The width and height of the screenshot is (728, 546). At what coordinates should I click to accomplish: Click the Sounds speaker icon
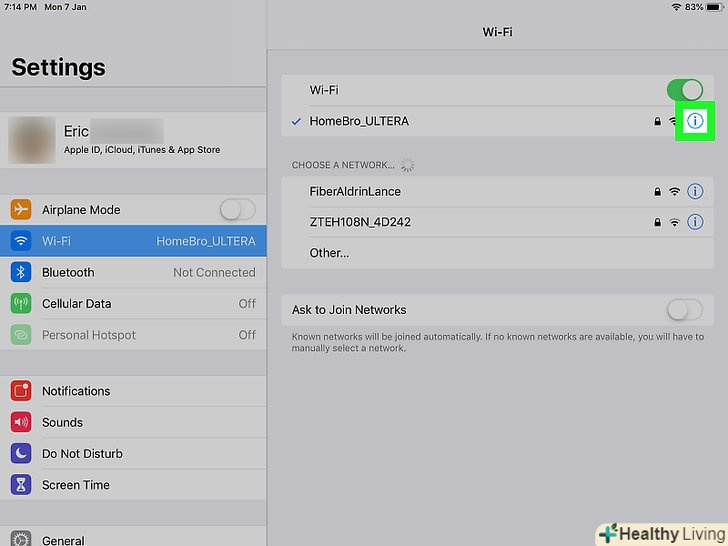click(x=21, y=422)
